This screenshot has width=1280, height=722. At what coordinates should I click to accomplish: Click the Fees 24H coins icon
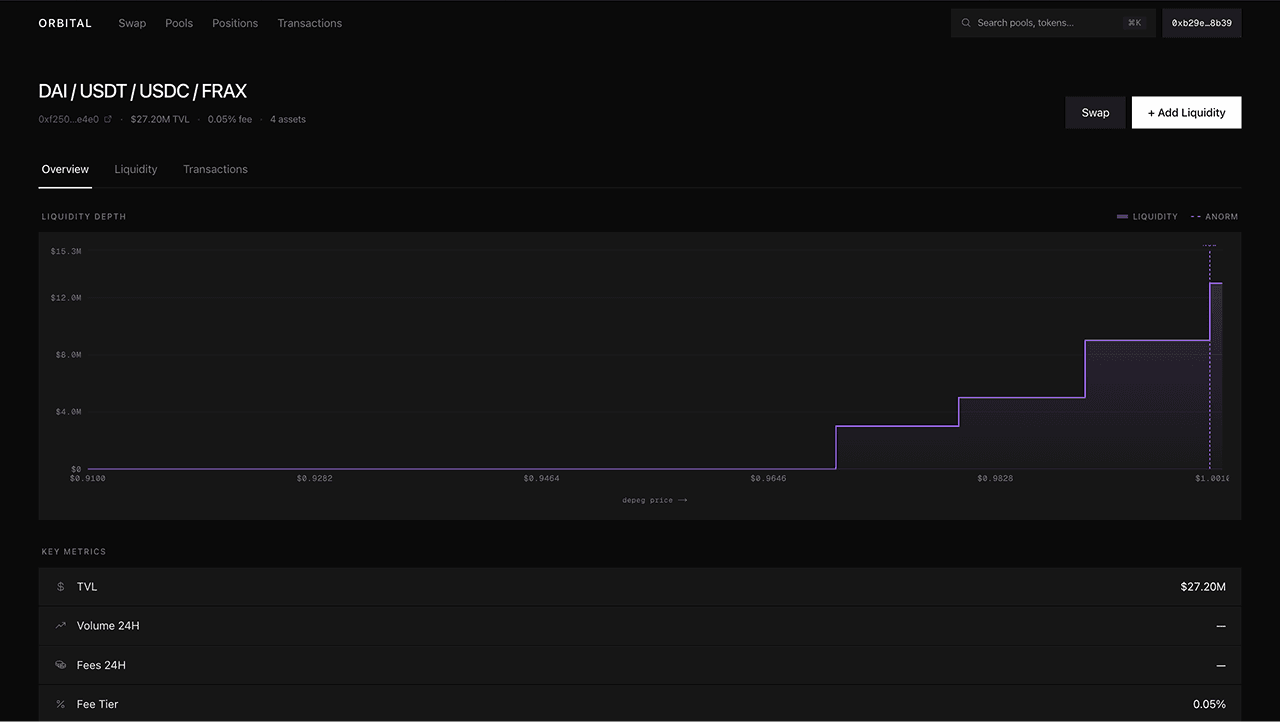click(61, 665)
